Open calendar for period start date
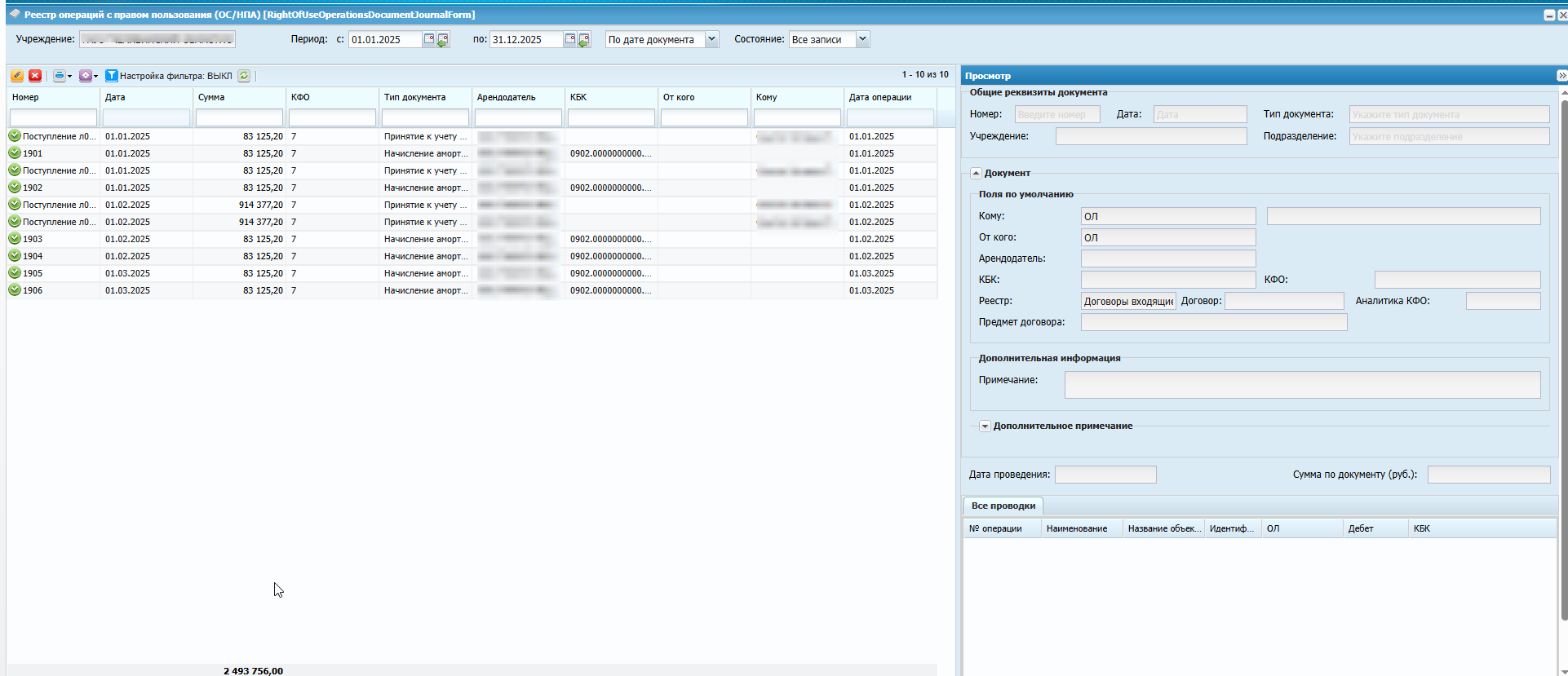 tap(429, 39)
